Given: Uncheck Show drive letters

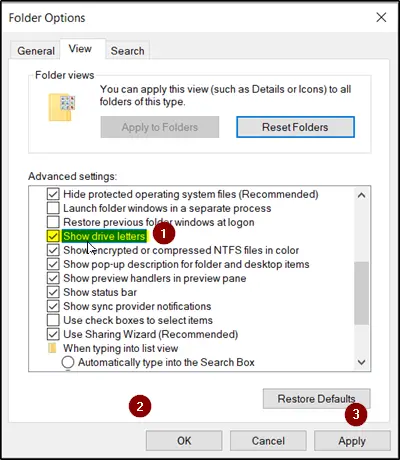Looking at the screenshot, I should tap(53, 236).
